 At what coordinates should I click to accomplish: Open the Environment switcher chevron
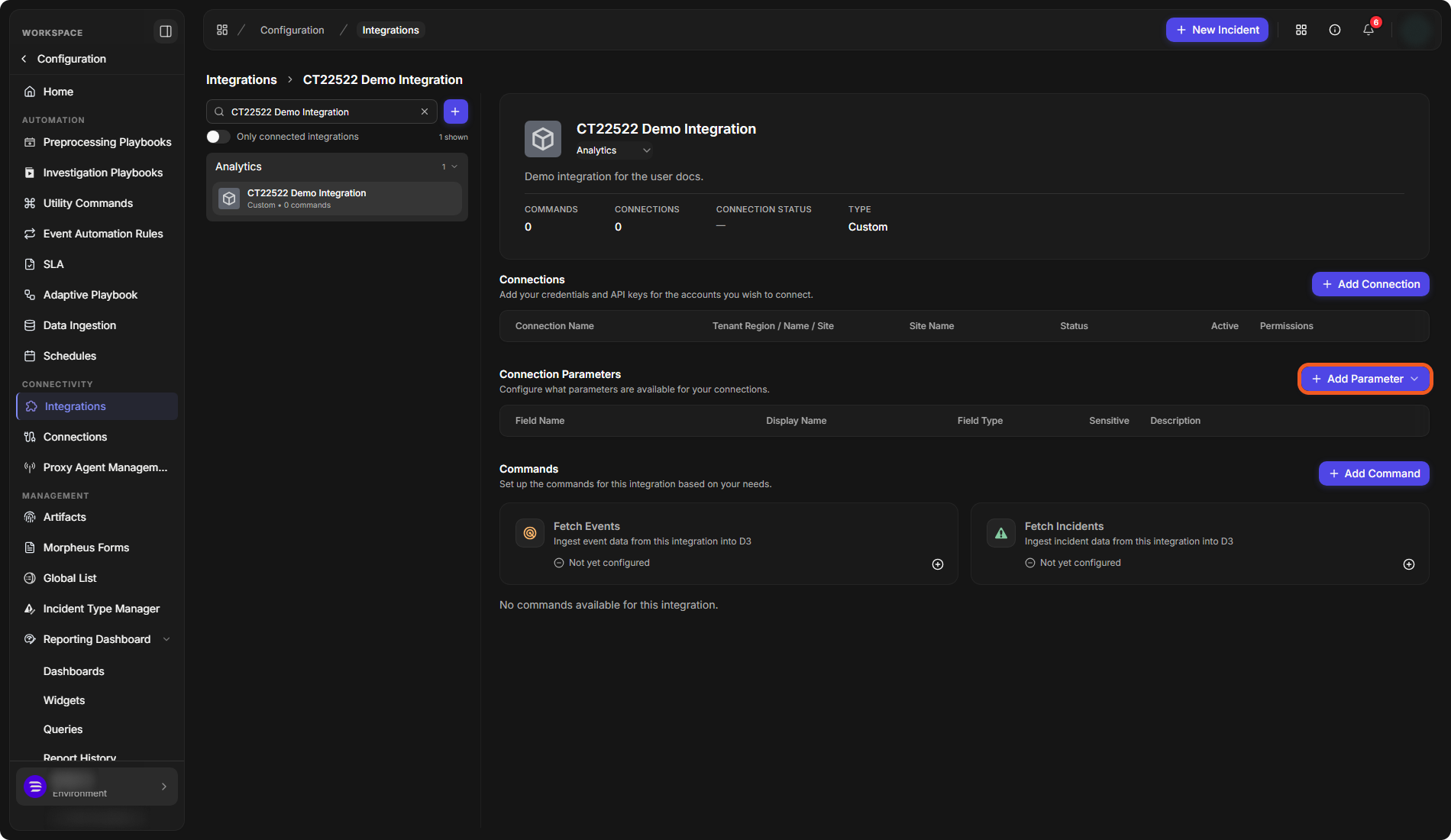click(x=164, y=787)
